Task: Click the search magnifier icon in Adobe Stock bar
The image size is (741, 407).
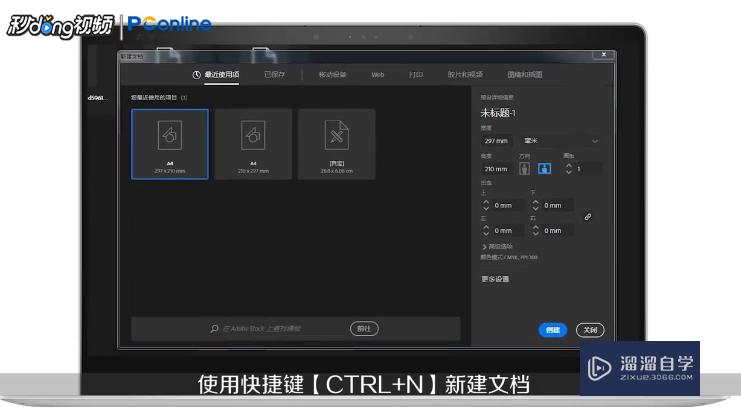Action: 214,329
